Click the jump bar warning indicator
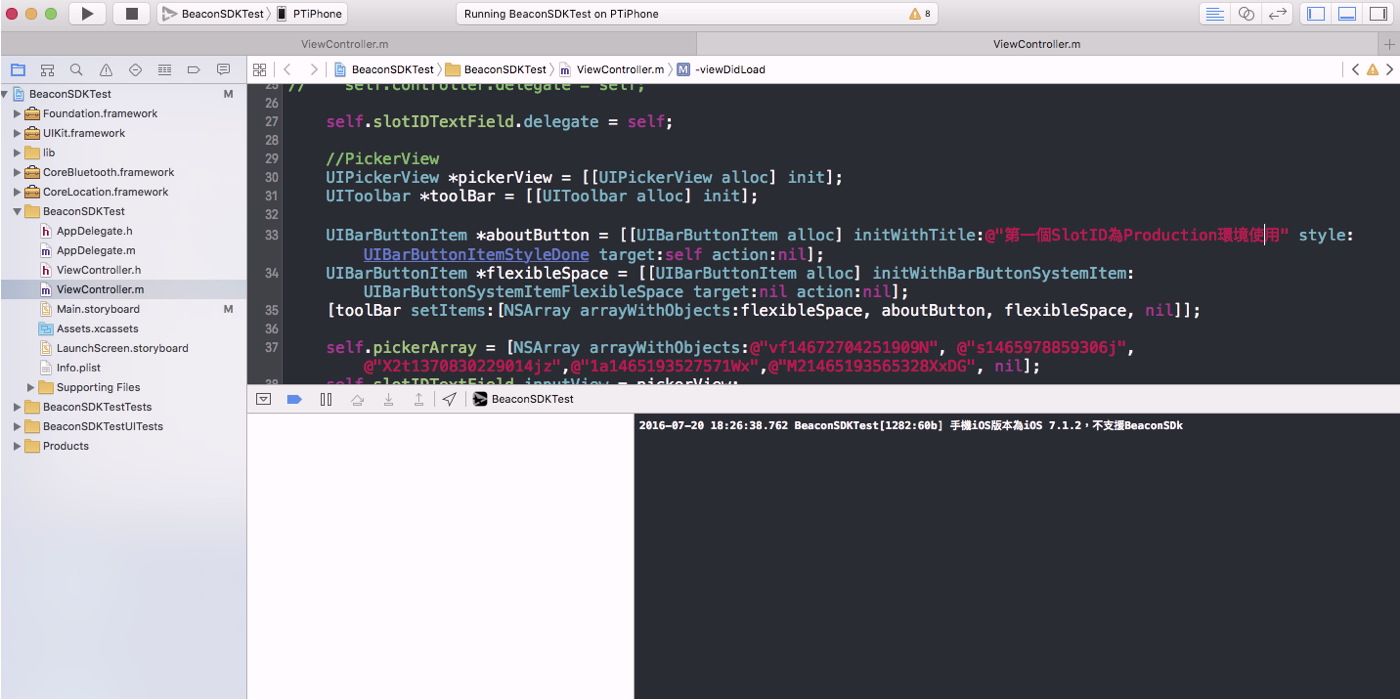1400x700 pixels. click(1373, 70)
